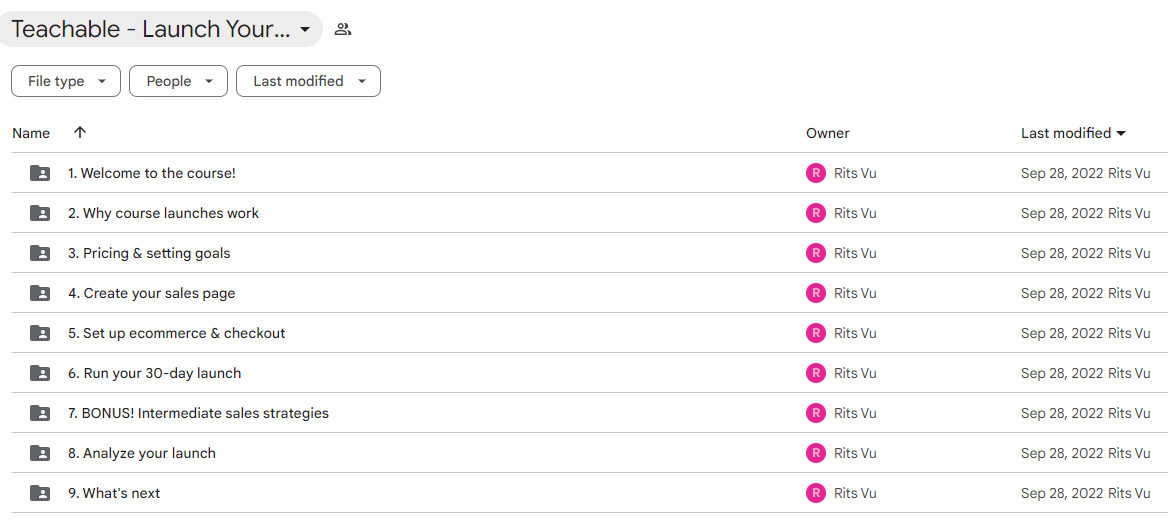Click owner name Rits Vu in Pricing row
This screenshot has width=1168, height=526.
pyautogui.click(x=855, y=253)
